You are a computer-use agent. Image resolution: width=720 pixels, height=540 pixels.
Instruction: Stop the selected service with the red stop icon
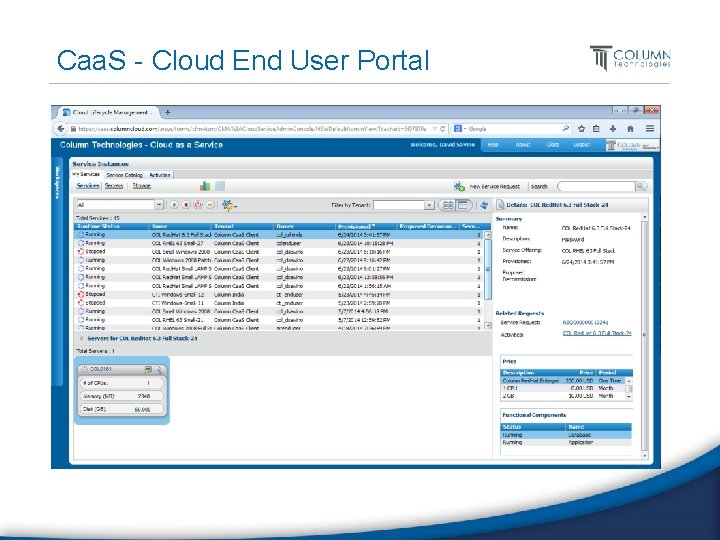[x=186, y=205]
